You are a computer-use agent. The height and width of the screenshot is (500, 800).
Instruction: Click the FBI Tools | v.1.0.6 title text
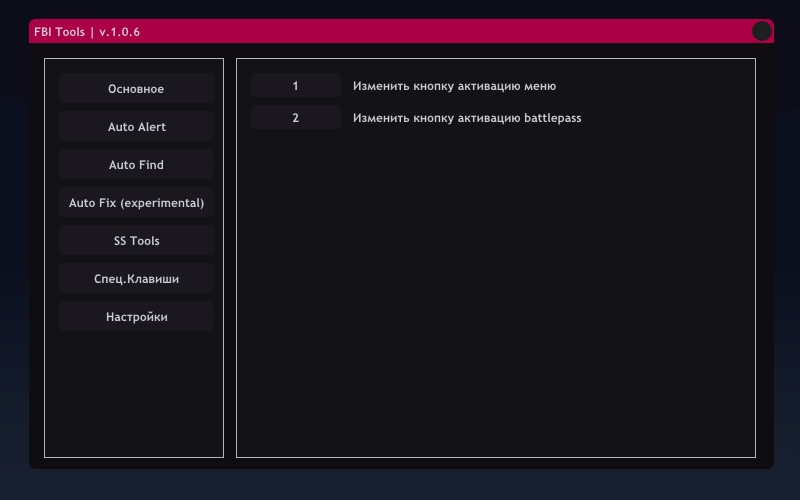click(87, 32)
